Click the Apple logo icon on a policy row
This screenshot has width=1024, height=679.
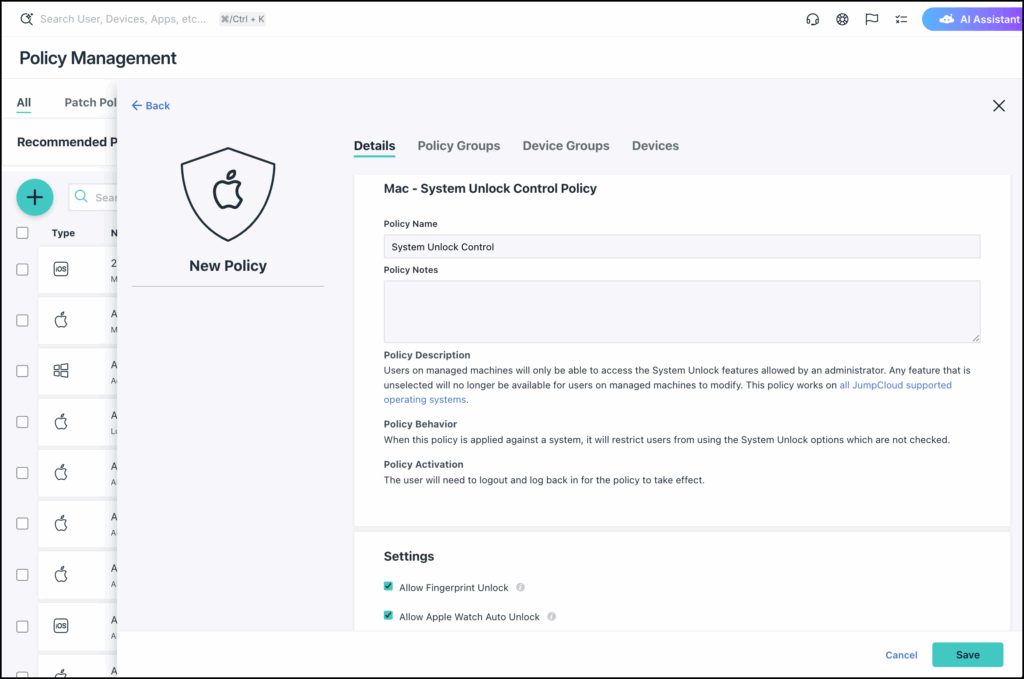pyautogui.click(x=60, y=320)
